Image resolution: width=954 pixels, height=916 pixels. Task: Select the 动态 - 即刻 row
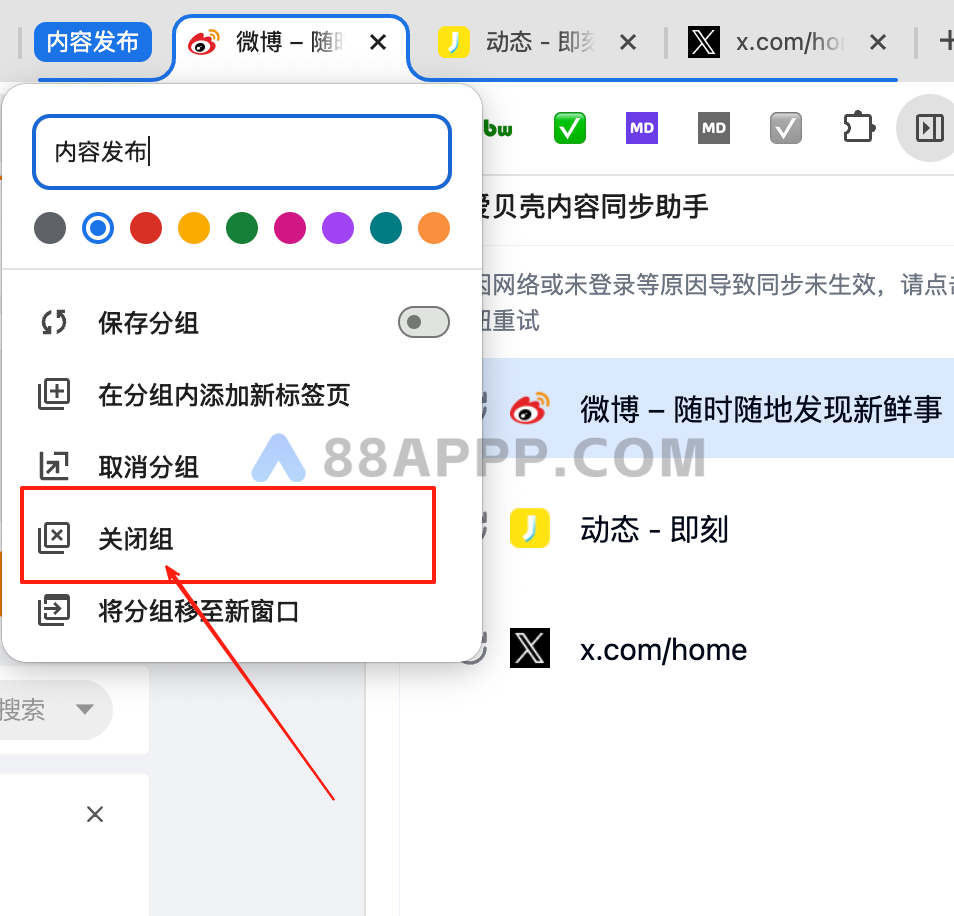click(718, 529)
